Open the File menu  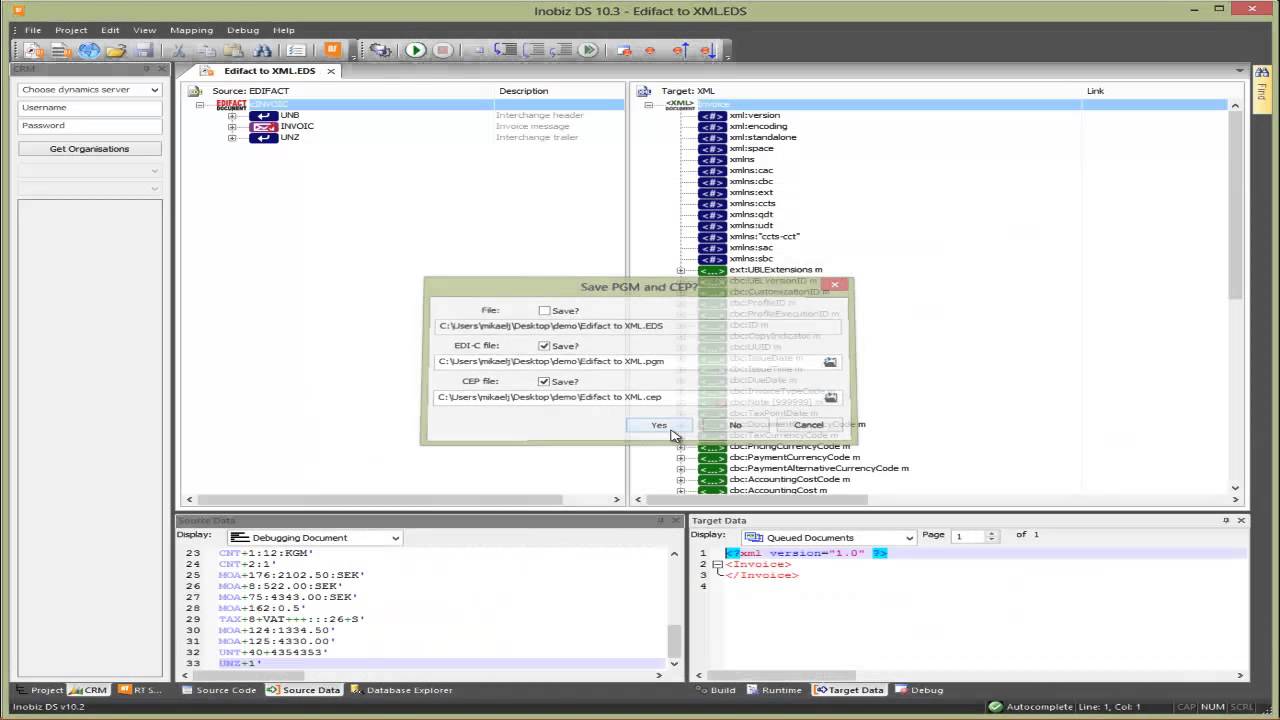pyautogui.click(x=33, y=30)
